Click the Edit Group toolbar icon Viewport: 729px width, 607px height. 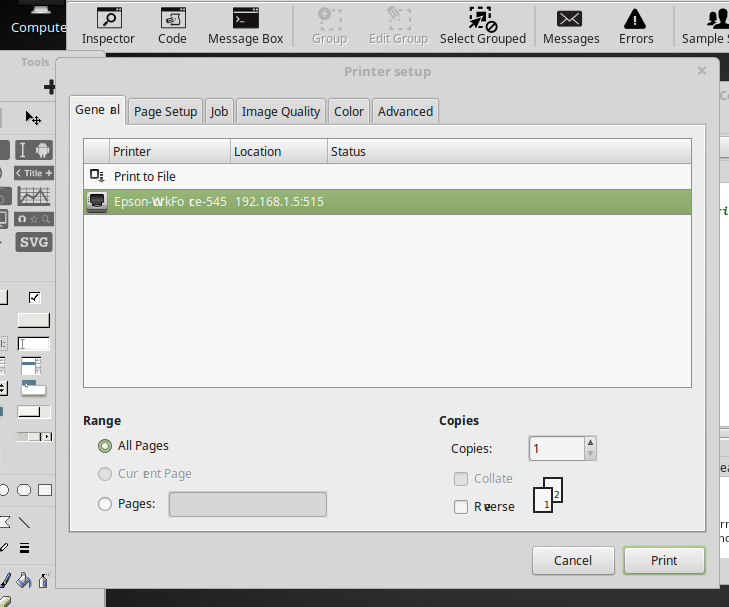pos(398,26)
